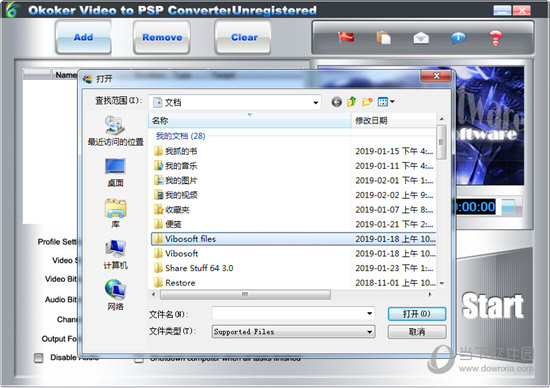Screen dimensions: 550x388
Task: Close the 打开 dialog
Action: click(x=436, y=76)
